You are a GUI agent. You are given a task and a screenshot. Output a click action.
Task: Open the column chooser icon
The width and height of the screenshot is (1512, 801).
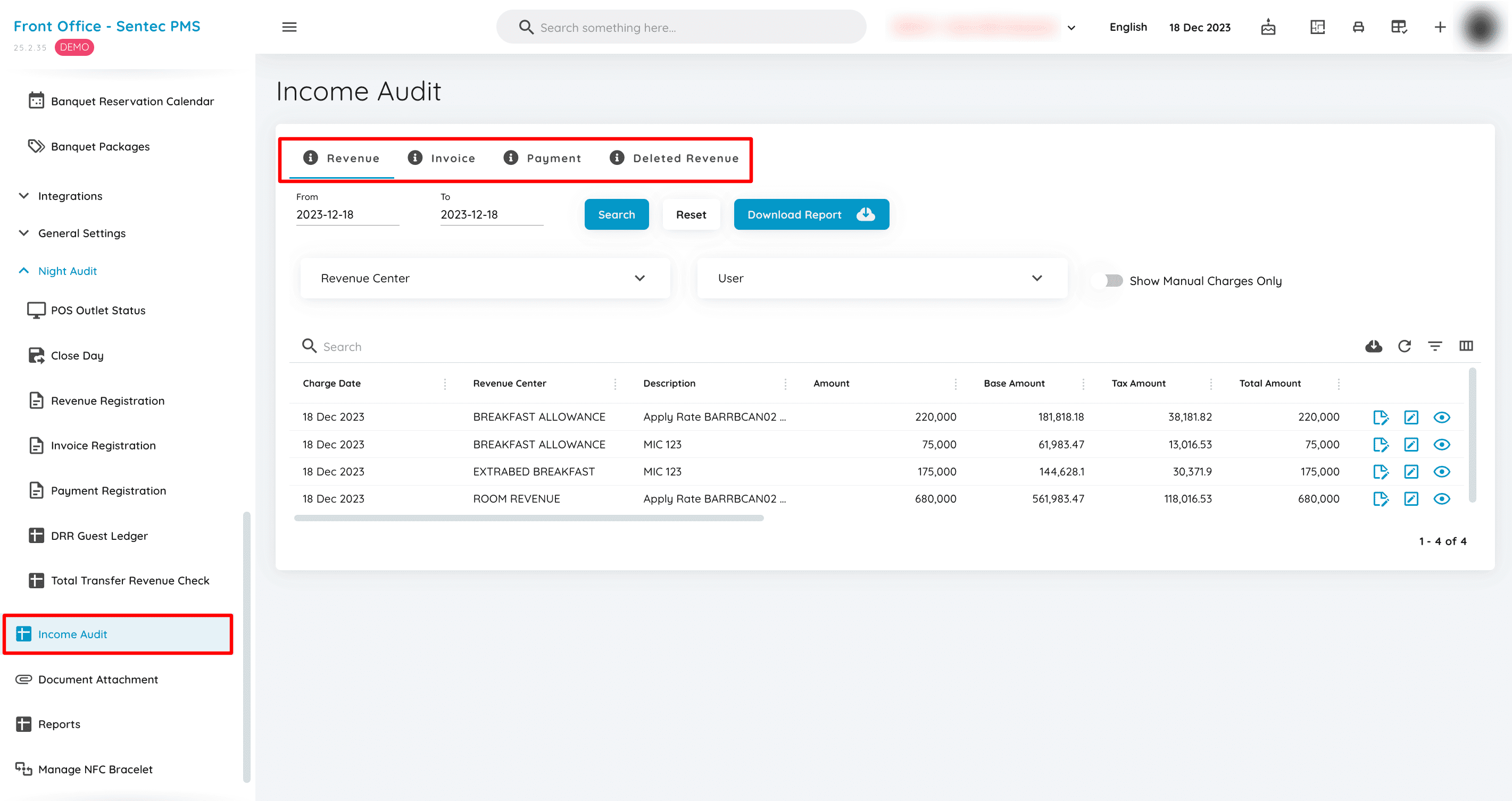1466,346
